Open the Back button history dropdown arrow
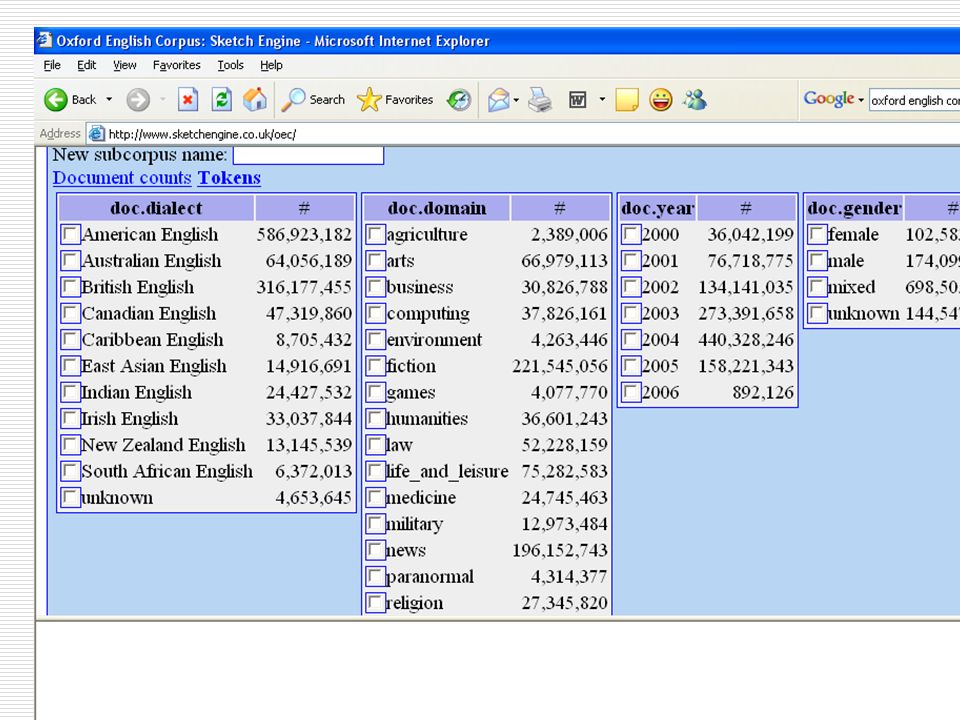This screenshot has width=960, height=720. click(109, 99)
